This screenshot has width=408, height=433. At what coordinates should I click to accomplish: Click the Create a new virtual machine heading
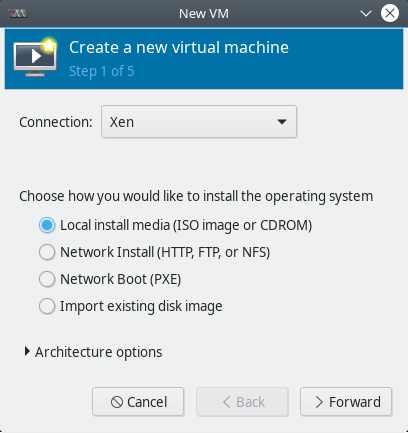[179, 47]
